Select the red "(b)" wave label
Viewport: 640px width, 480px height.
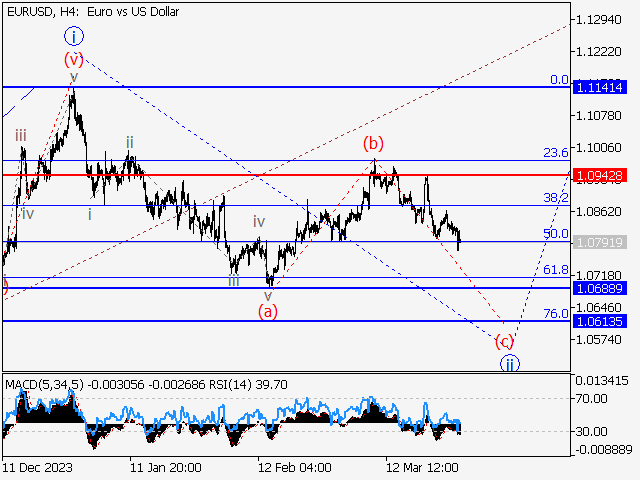(373, 143)
